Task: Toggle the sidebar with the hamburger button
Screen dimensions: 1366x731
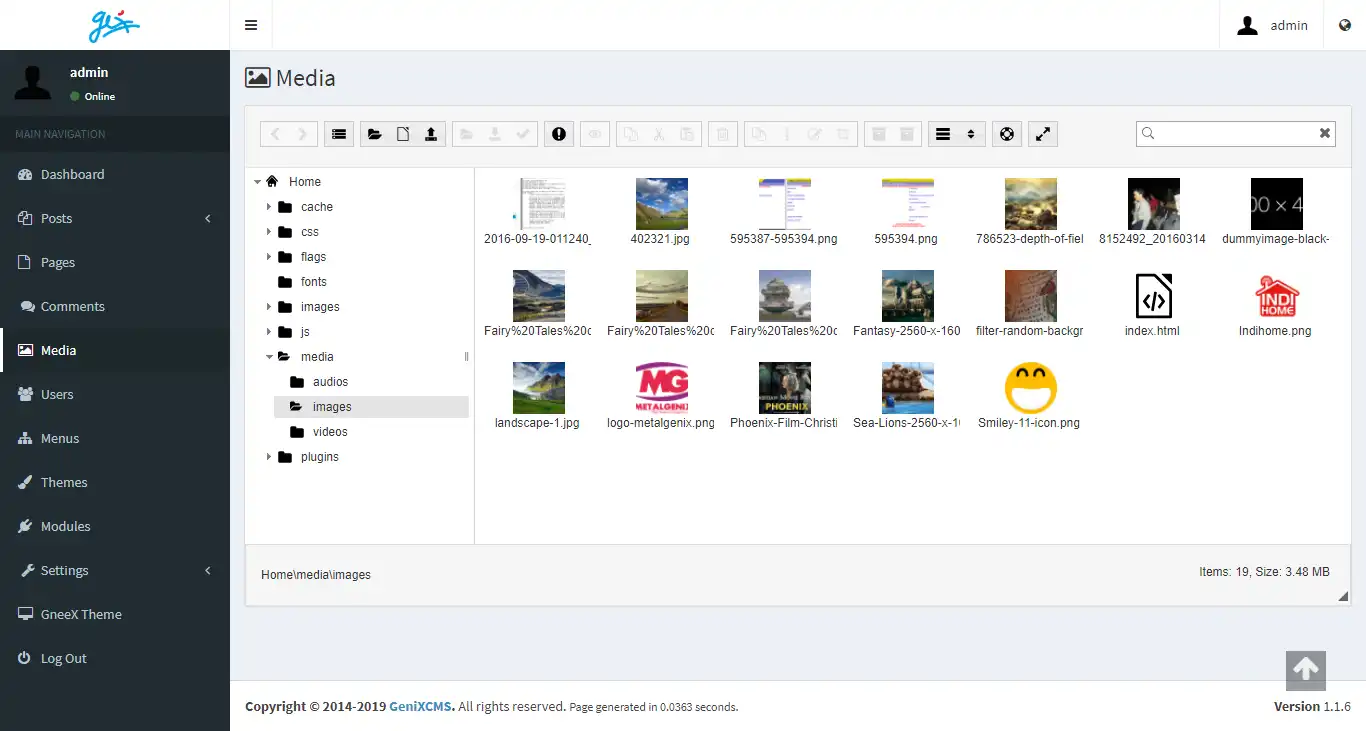Action: point(251,25)
